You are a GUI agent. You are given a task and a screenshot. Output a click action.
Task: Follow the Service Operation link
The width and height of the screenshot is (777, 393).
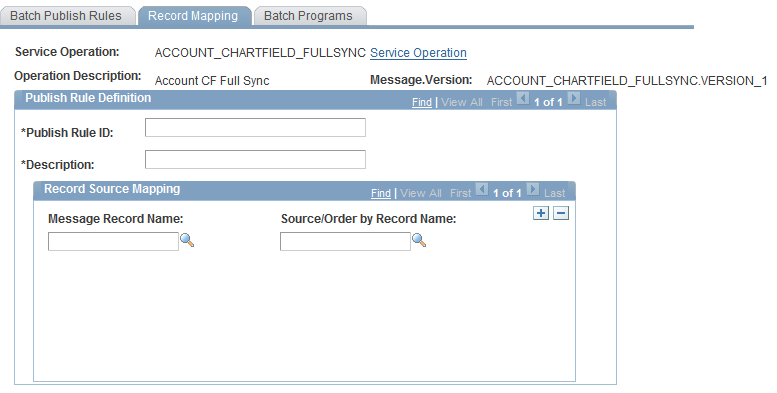point(418,53)
